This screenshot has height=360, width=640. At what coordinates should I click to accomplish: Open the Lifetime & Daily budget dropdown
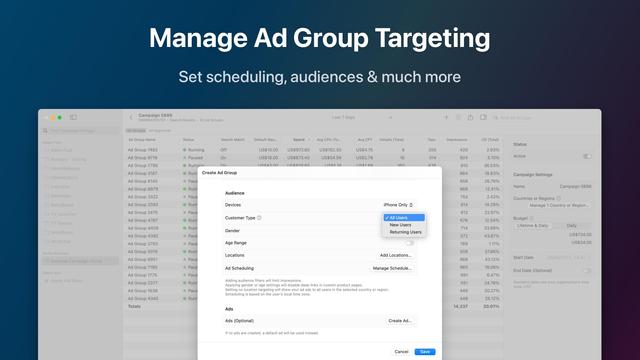[532, 226]
